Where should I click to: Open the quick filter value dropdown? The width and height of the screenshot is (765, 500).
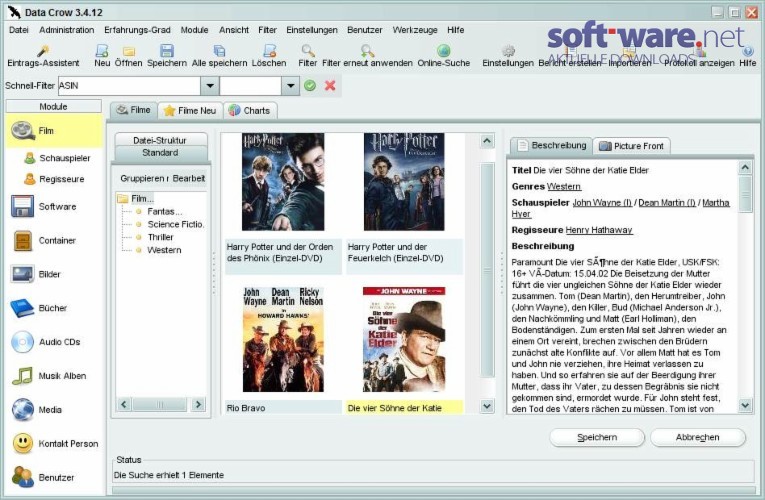[x=290, y=86]
